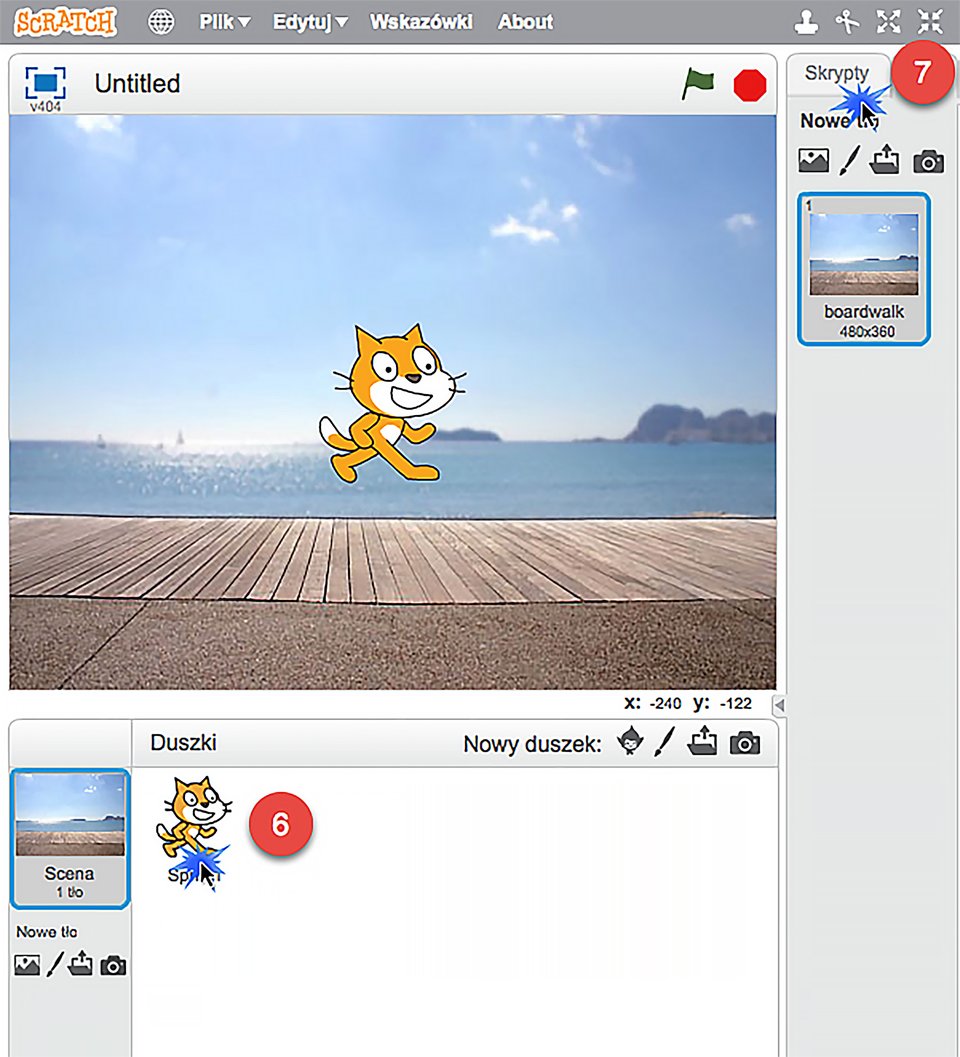Collapse the stage with the small arrow
This screenshot has width=960, height=1057.
point(780,705)
